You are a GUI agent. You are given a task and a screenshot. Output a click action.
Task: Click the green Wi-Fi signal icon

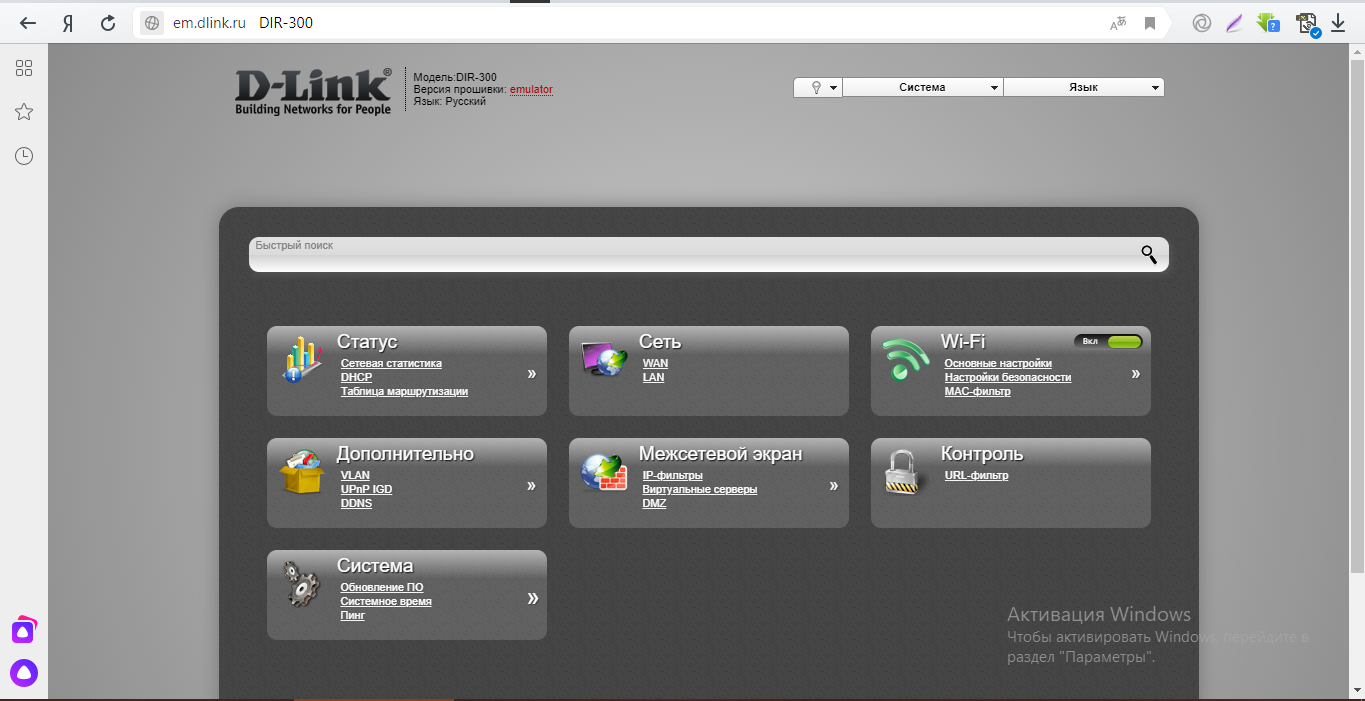(906, 360)
